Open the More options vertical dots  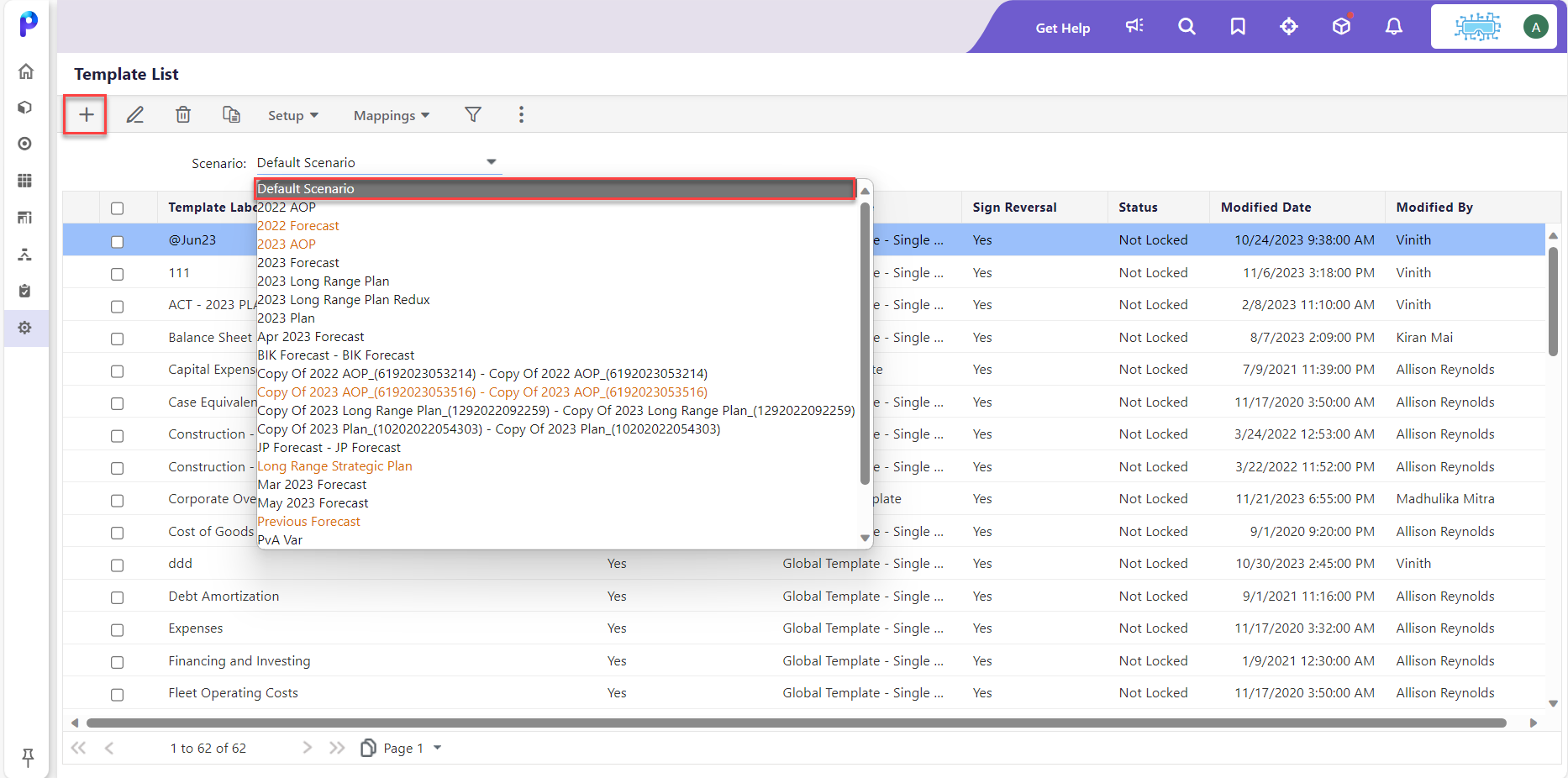click(521, 114)
